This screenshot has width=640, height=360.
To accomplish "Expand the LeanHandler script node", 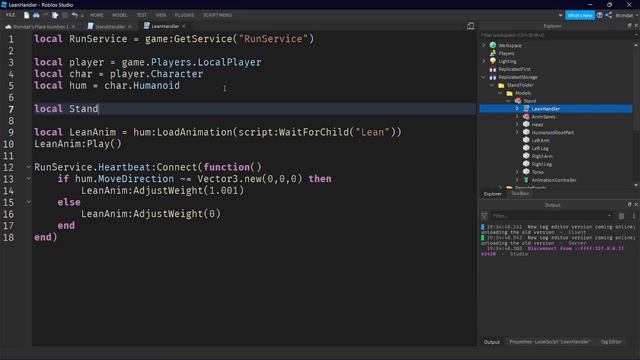I will pyautogui.click(x=517, y=109).
